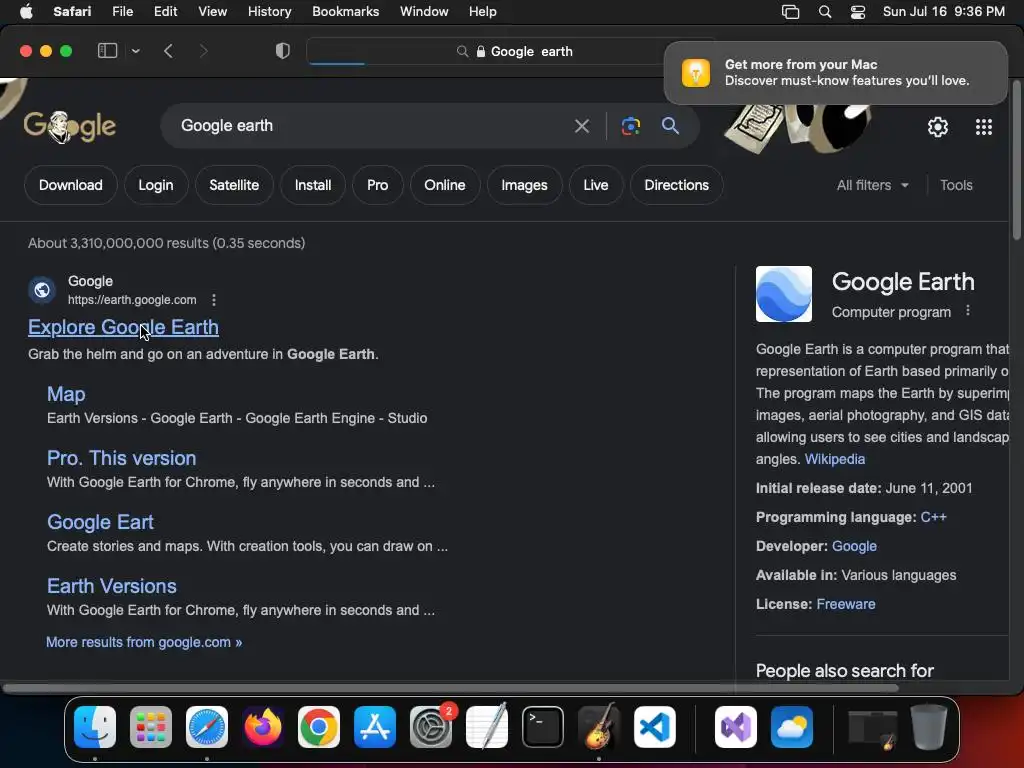The width and height of the screenshot is (1024, 768).
Task: Open Google Chrome from the Dock
Action: 319,727
